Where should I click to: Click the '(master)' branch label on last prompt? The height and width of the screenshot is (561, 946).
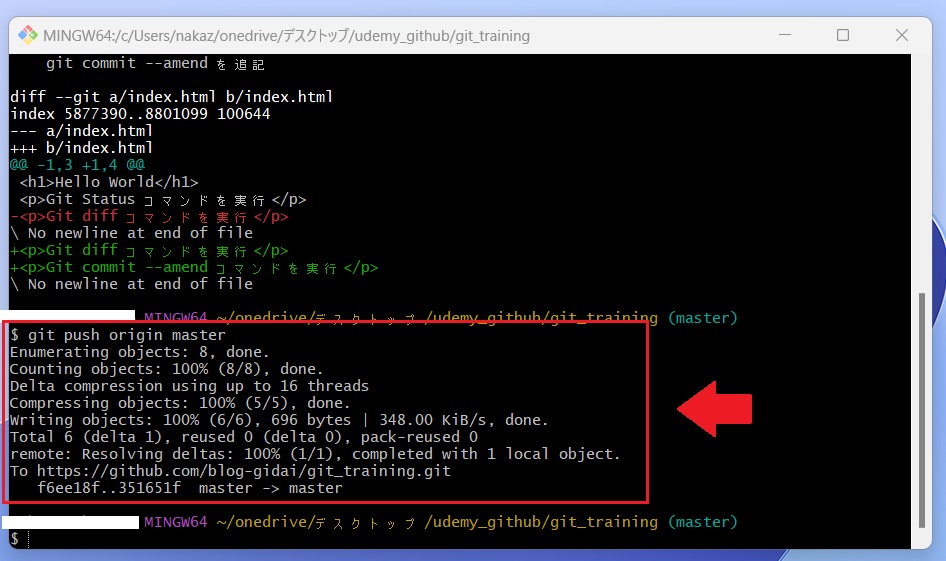tap(702, 522)
